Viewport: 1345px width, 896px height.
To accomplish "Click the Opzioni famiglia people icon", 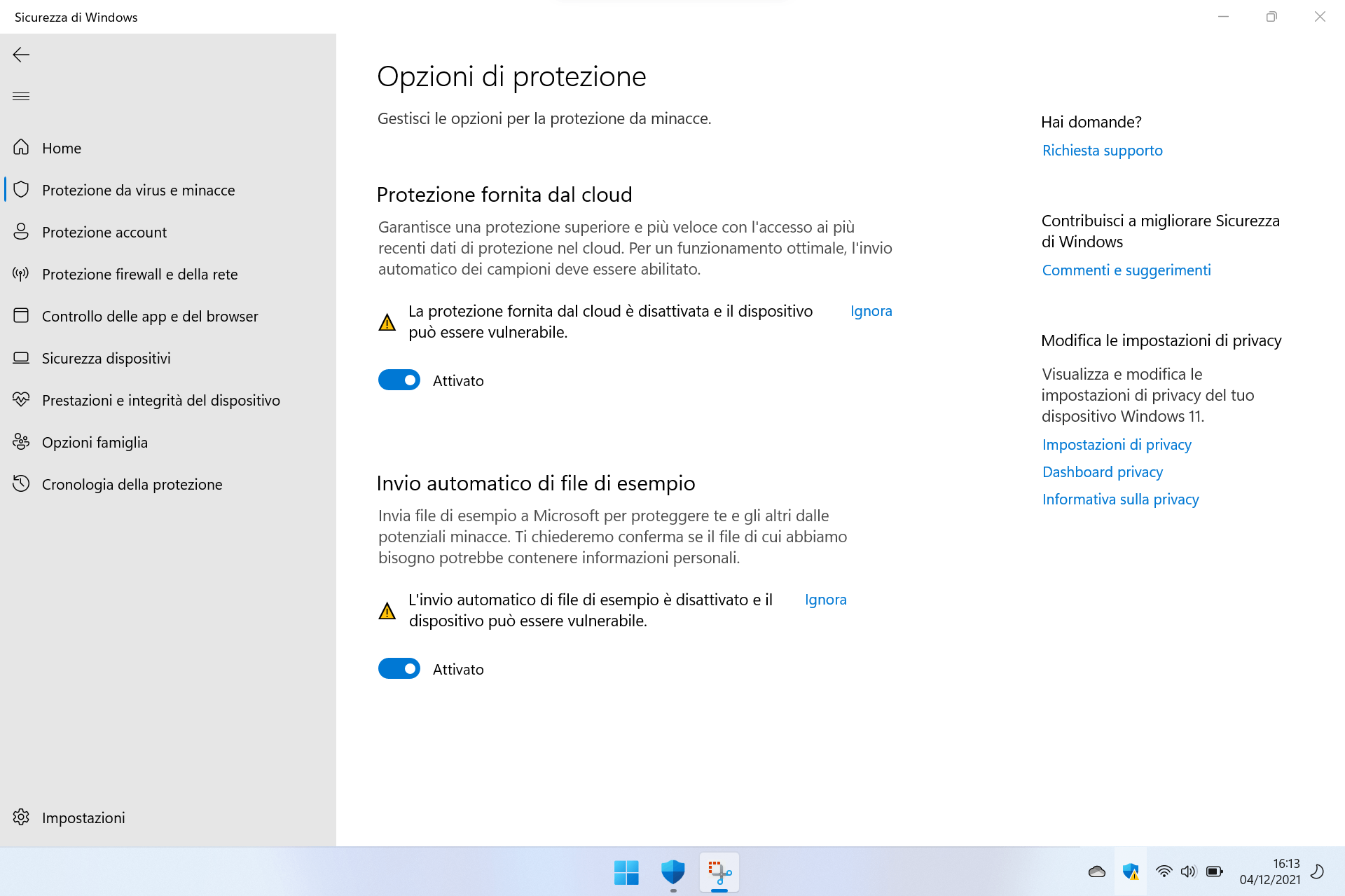I will [x=21, y=441].
